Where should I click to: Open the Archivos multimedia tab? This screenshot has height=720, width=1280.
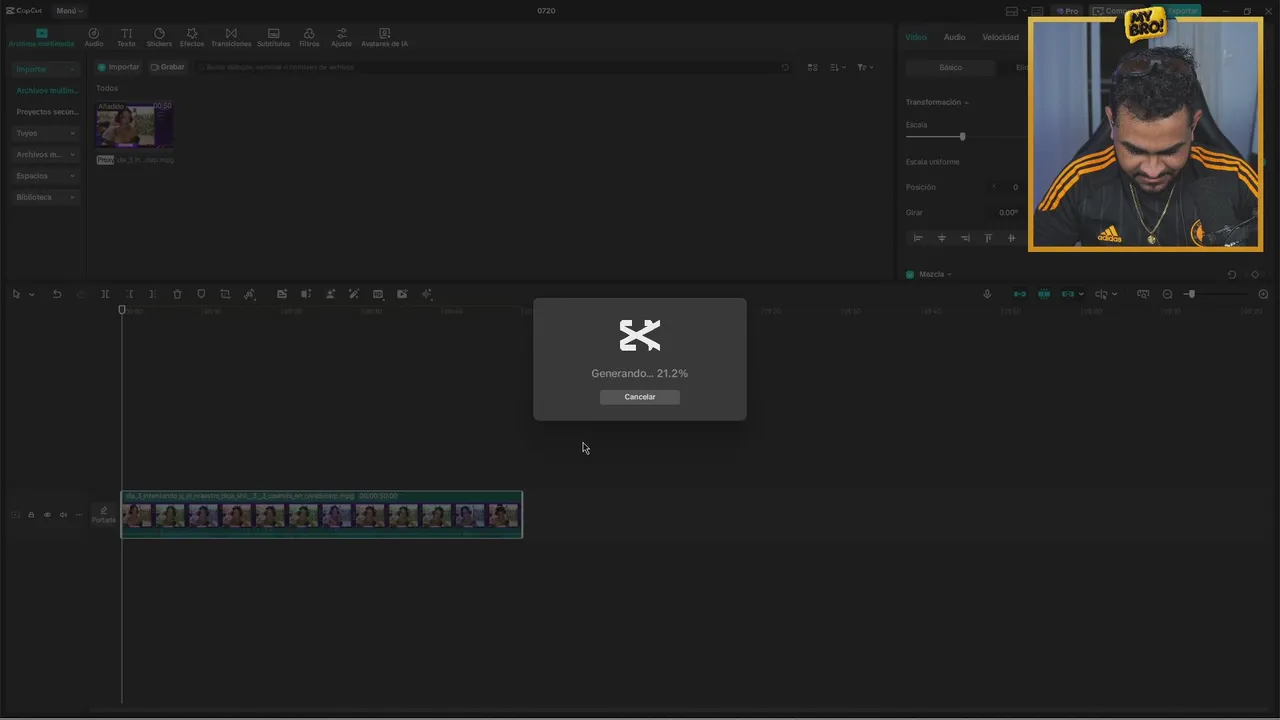click(41, 38)
